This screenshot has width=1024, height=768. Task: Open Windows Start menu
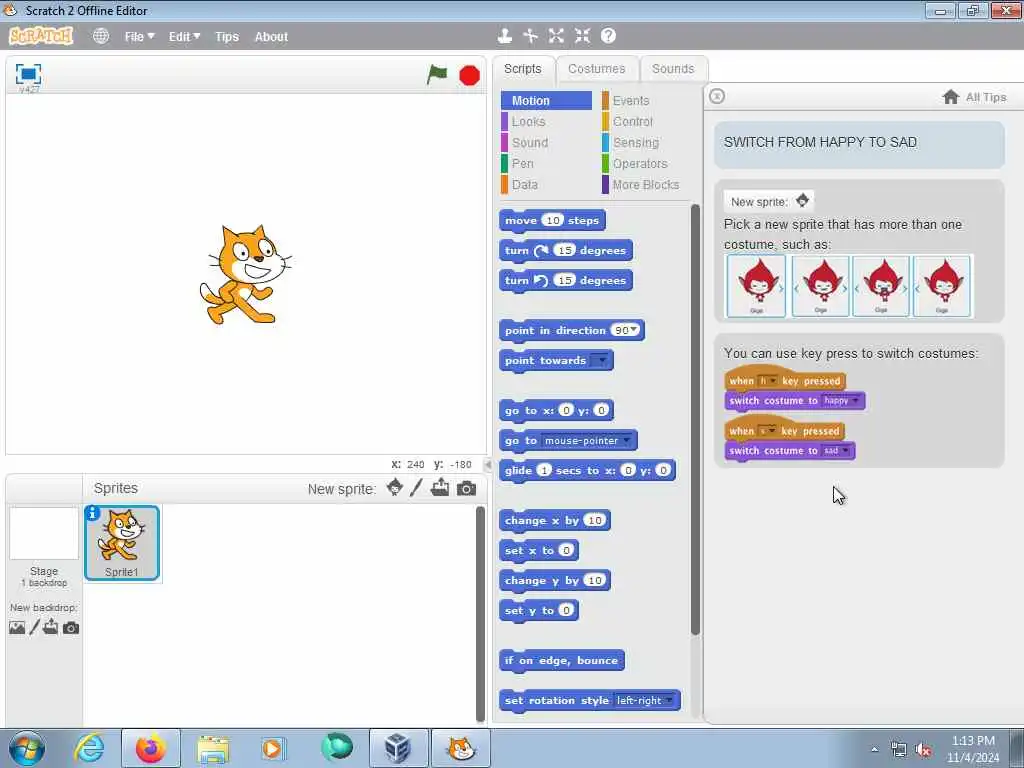(26, 748)
